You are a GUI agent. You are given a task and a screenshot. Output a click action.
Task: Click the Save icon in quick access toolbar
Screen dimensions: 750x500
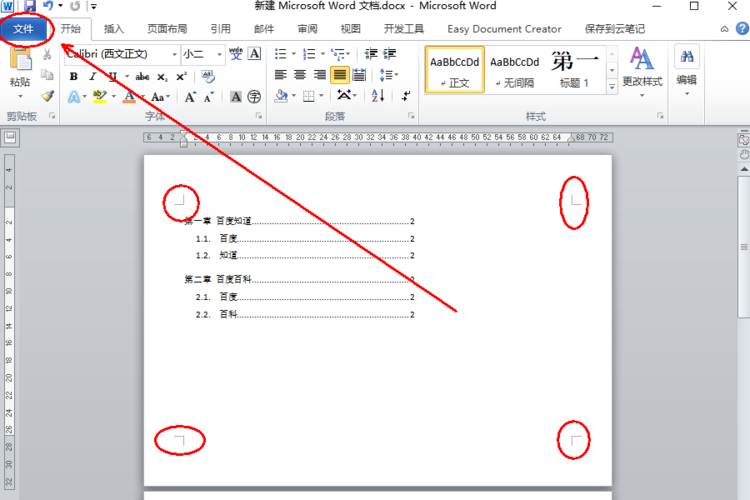pos(30,6)
